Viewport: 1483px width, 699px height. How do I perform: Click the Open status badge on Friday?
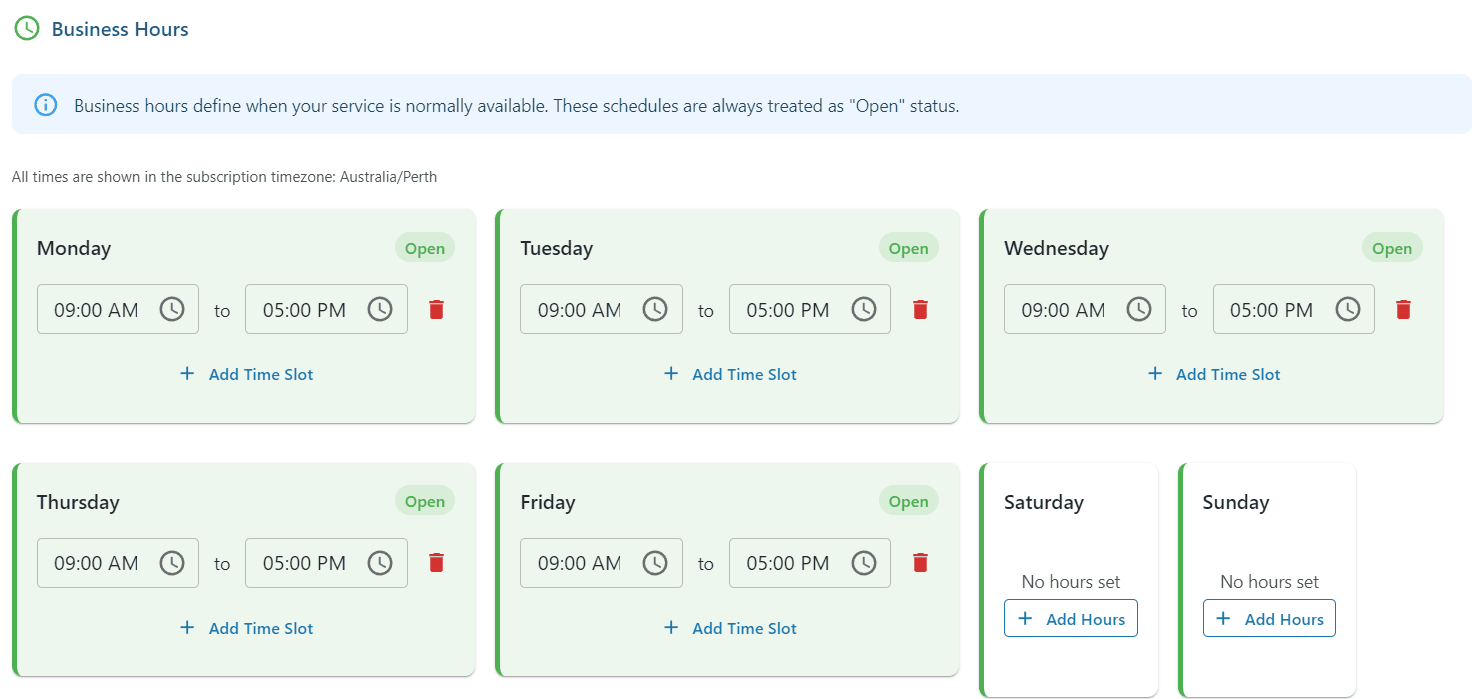pyautogui.click(x=908, y=502)
